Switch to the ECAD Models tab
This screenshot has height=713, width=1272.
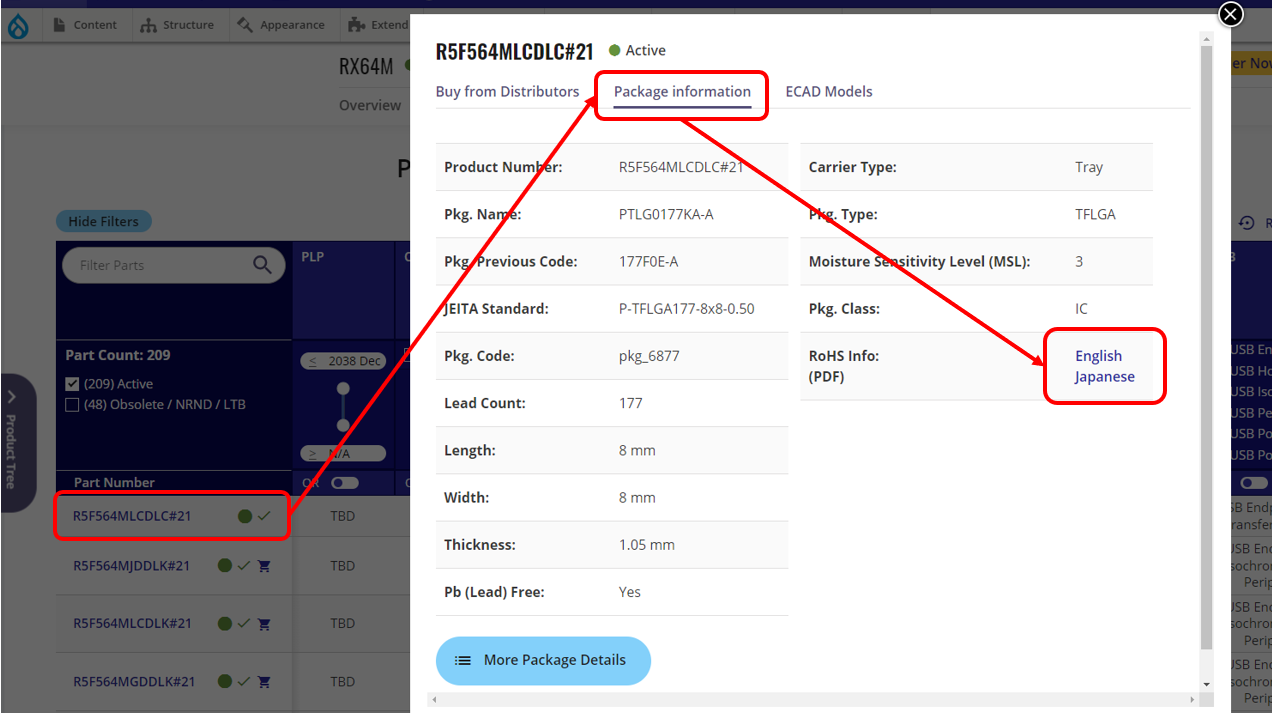(x=829, y=91)
